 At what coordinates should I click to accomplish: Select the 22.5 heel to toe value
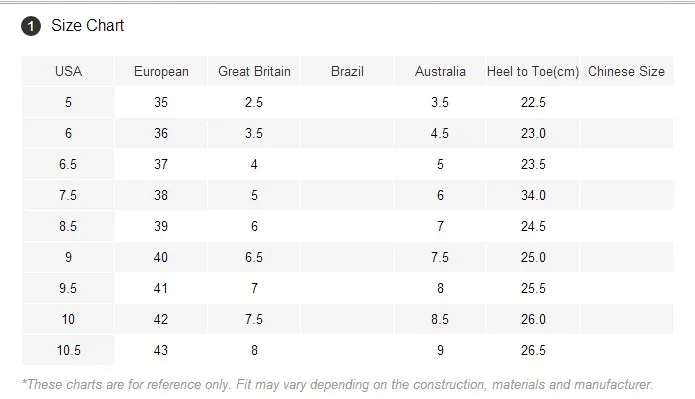coord(533,102)
